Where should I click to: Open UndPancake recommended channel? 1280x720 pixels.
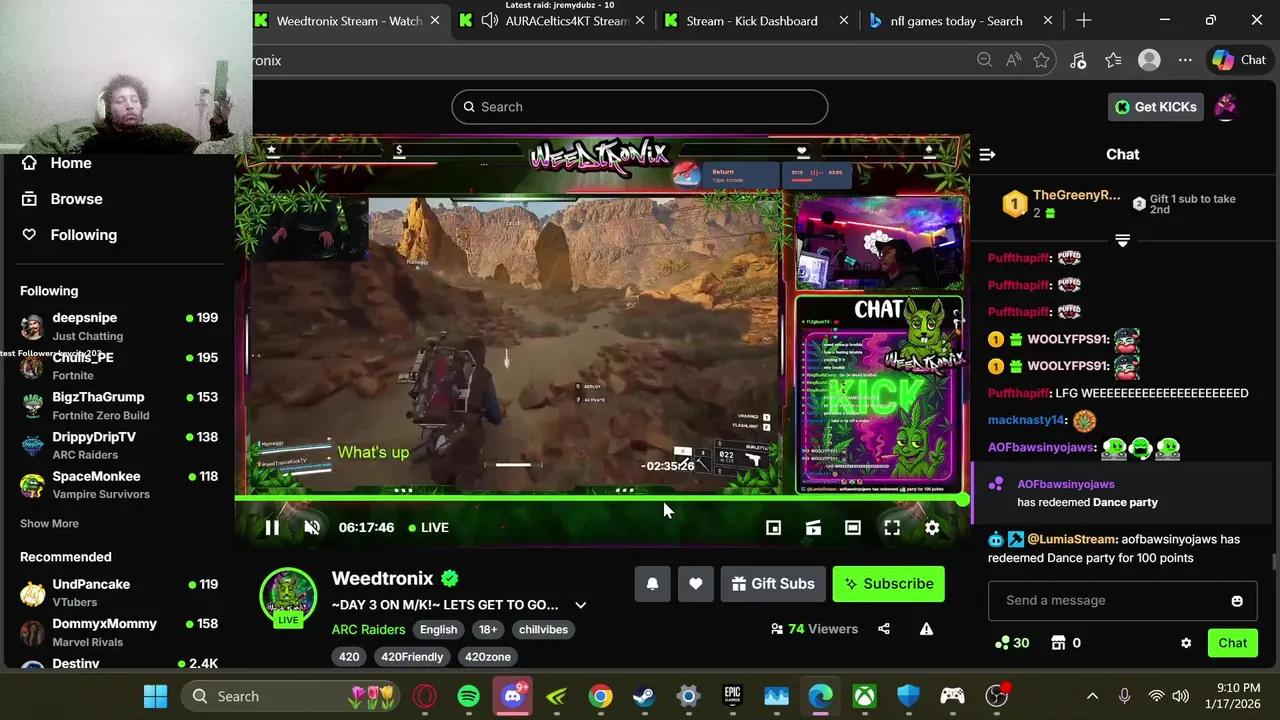click(x=118, y=593)
